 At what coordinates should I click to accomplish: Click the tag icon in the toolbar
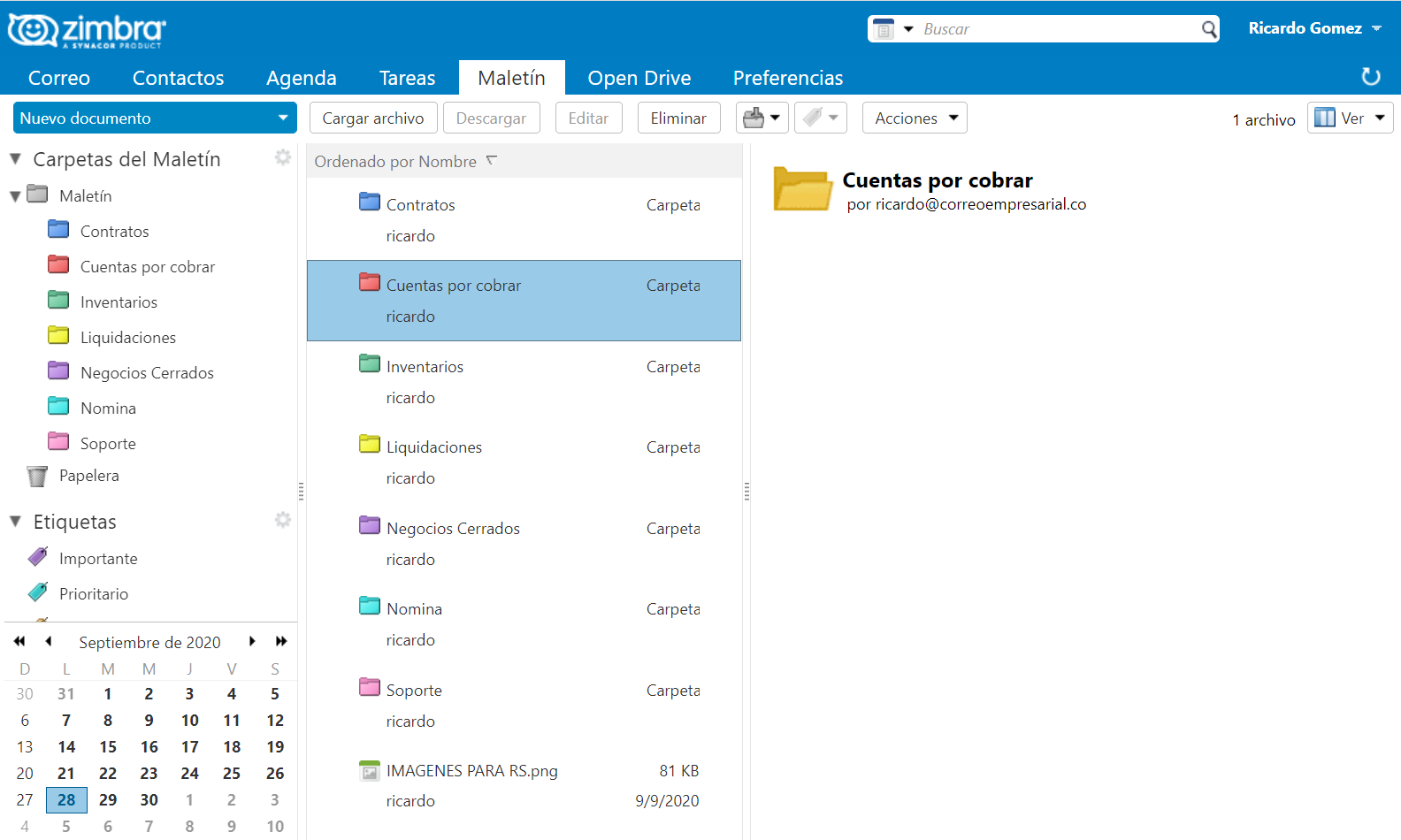tap(813, 118)
